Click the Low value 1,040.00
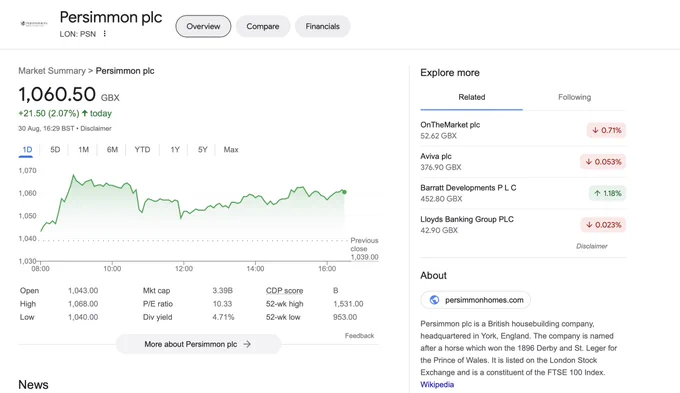The height and width of the screenshot is (393, 680). [x=83, y=317]
